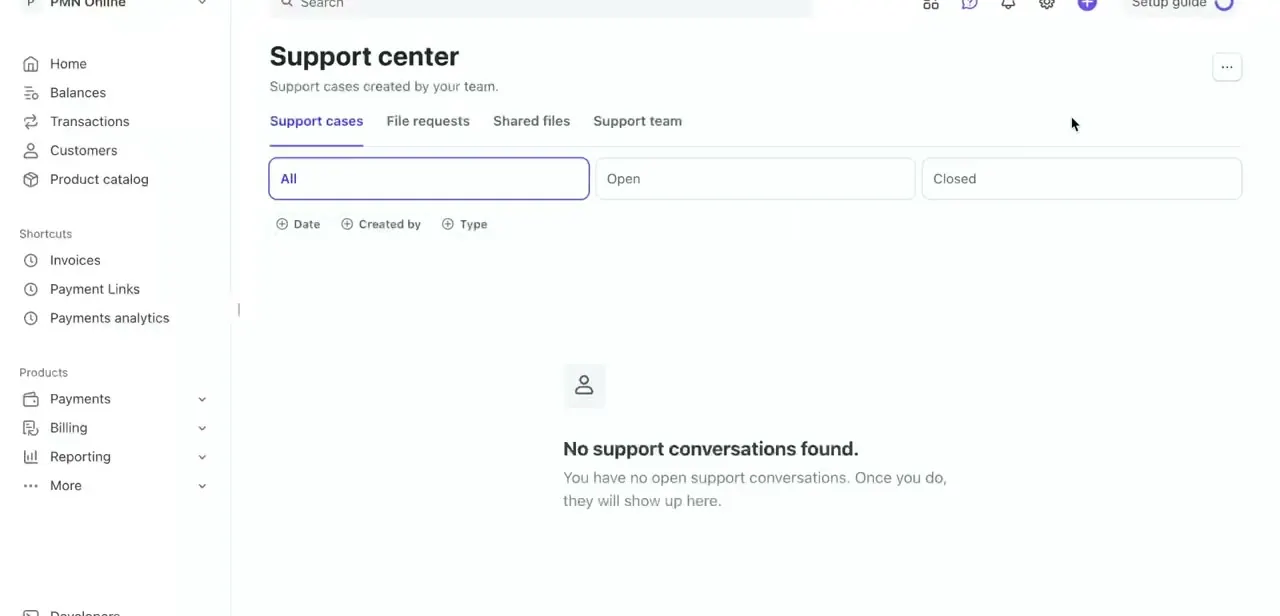Viewport: 1280px width, 616px height.
Task: Select the Closed cases filter
Action: click(1082, 179)
